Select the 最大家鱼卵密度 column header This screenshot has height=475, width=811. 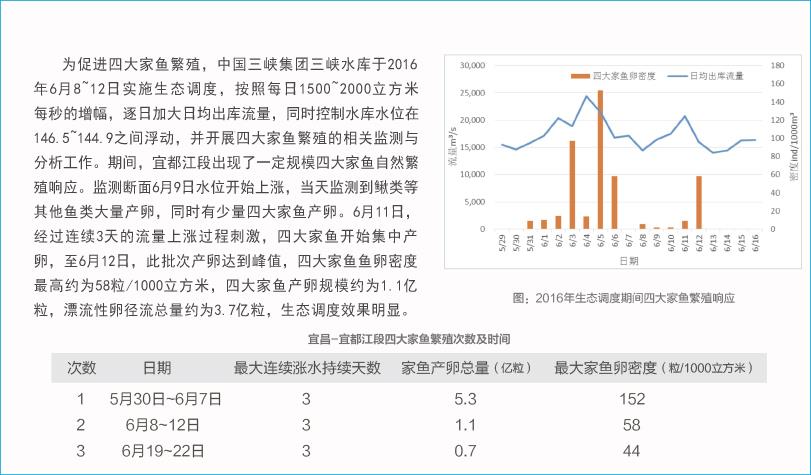coord(653,367)
